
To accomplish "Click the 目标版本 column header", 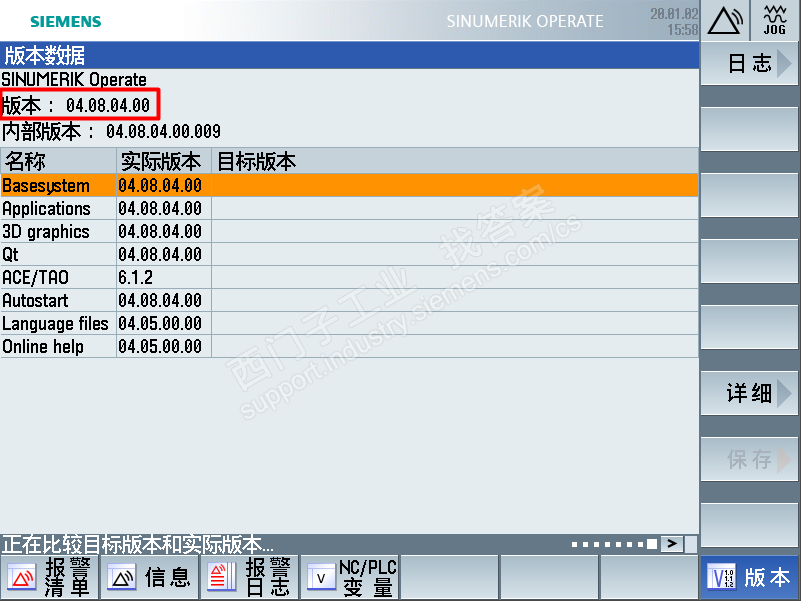I will [x=455, y=161].
